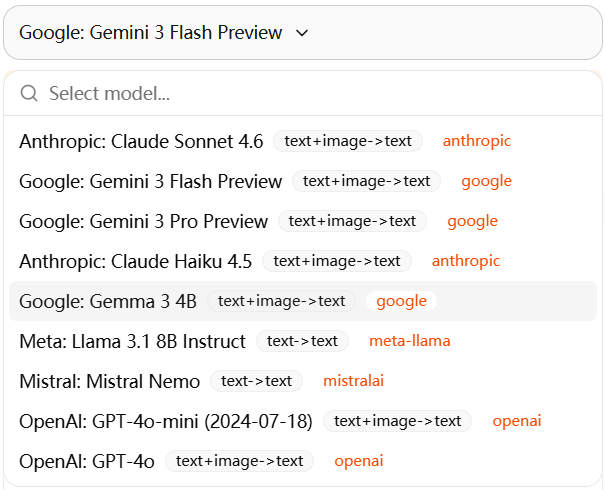This screenshot has height=490, width=605.
Task: Select Google: Gemini 3 Pro Preview
Action: point(143,221)
